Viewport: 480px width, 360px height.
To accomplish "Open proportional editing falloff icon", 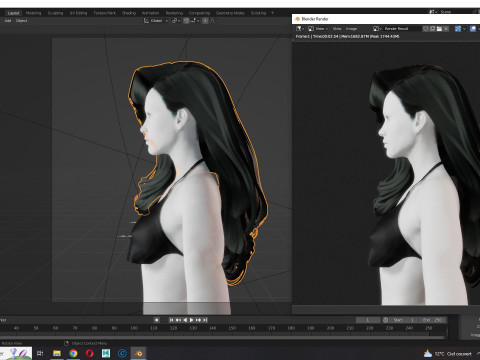I will pos(213,21).
